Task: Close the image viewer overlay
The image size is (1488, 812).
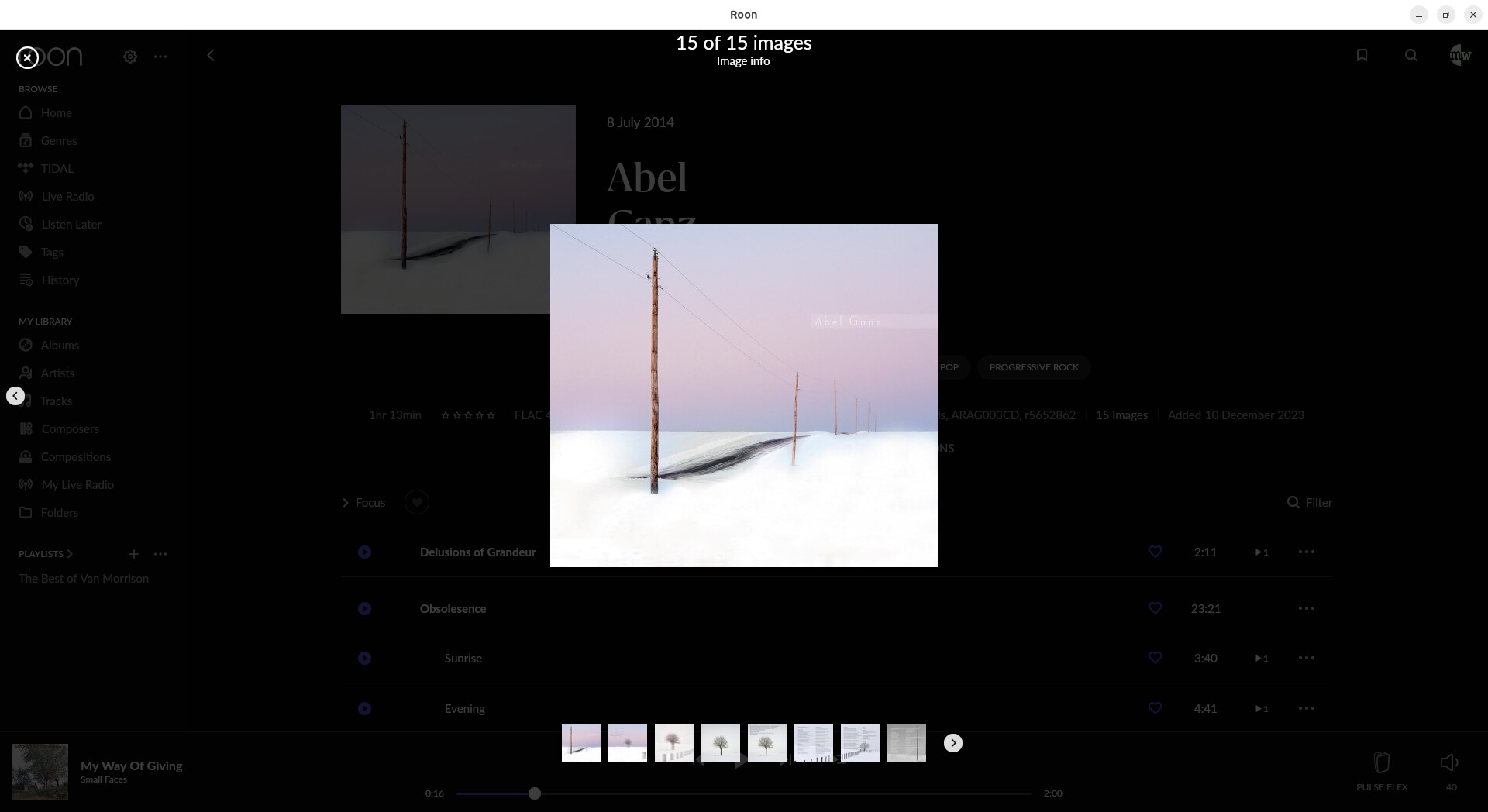Action: [x=27, y=57]
